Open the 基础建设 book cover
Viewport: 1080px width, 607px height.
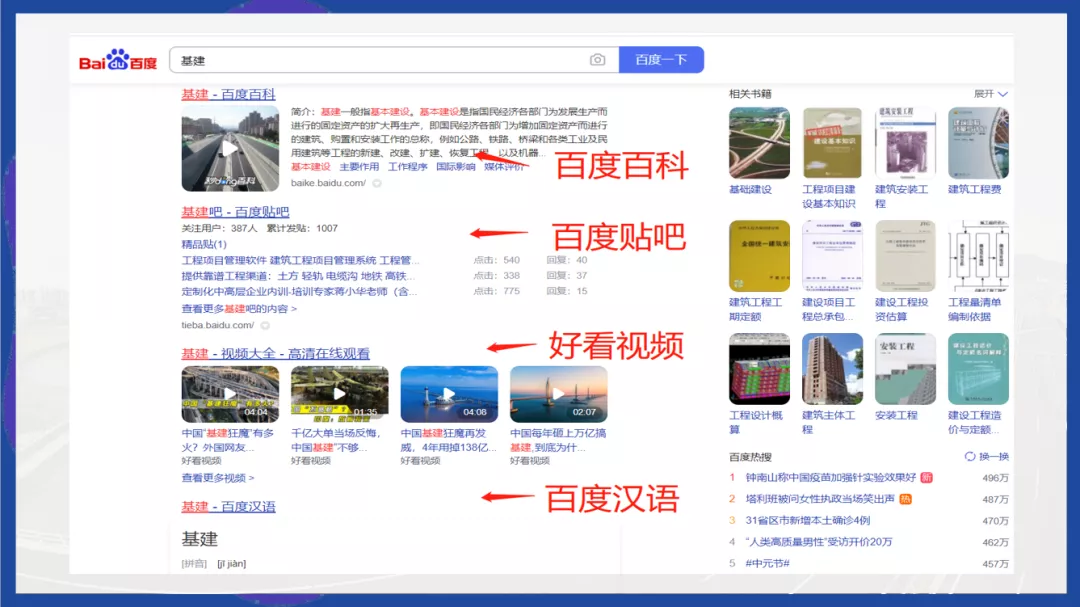point(759,143)
